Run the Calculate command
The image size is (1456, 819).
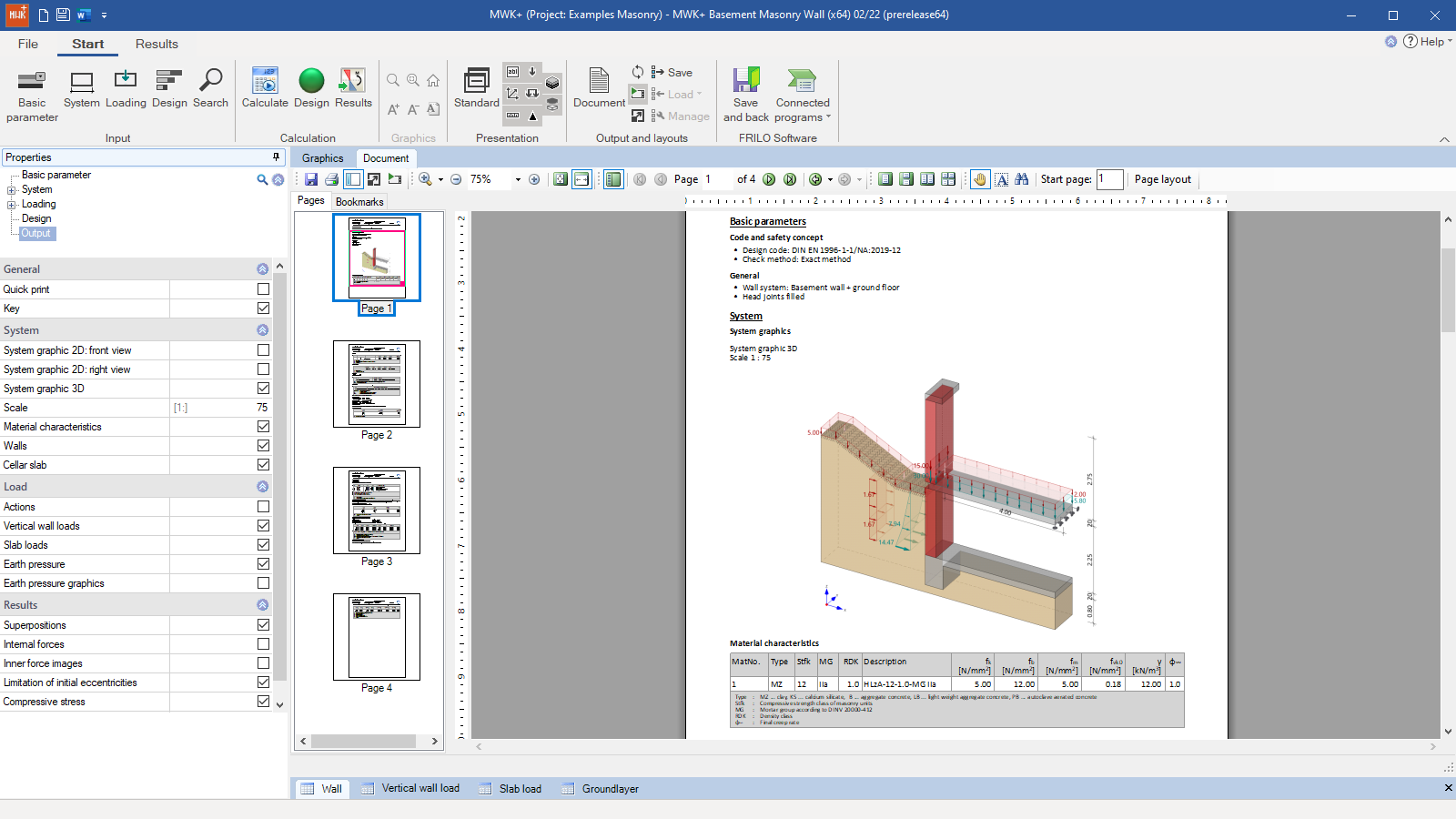[x=265, y=89]
